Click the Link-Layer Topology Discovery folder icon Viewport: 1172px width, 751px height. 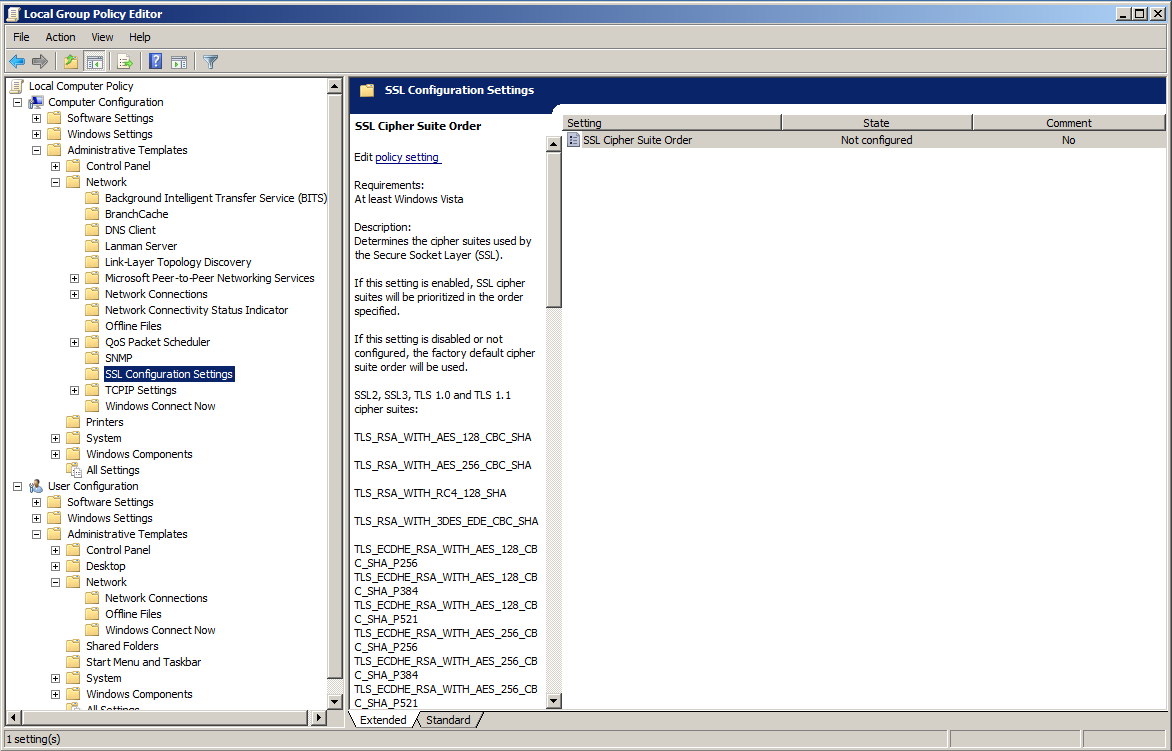(x=92, y=262)
